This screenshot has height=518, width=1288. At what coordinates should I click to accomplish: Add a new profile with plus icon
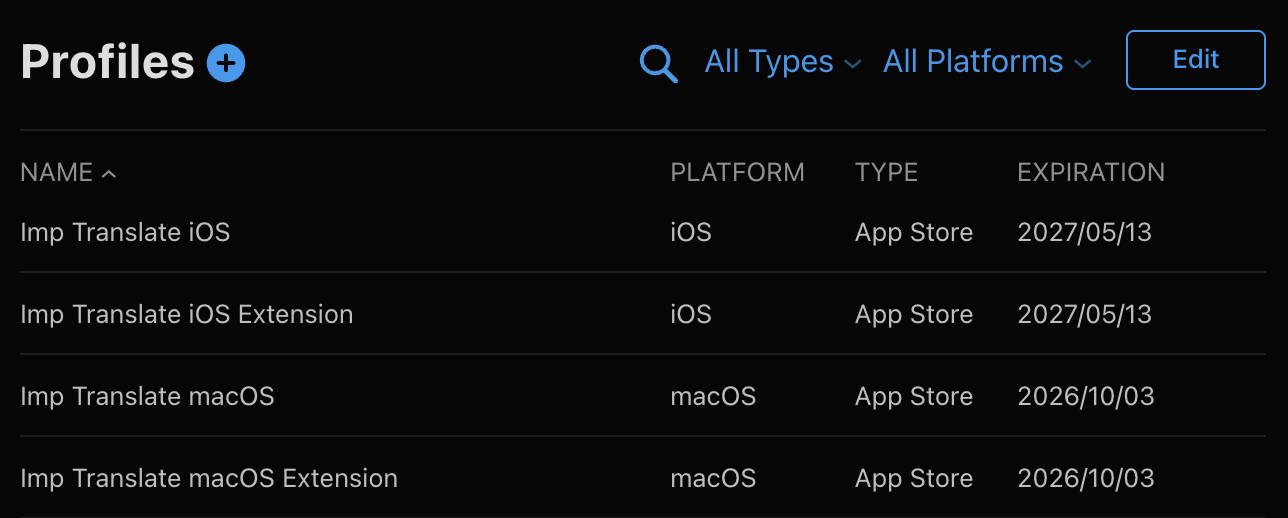[x=226, y=63]
